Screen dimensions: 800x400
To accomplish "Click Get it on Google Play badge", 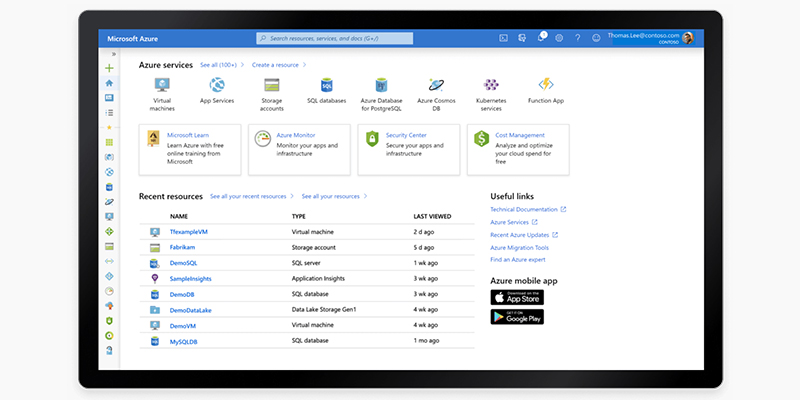I will tap(517, 316).
